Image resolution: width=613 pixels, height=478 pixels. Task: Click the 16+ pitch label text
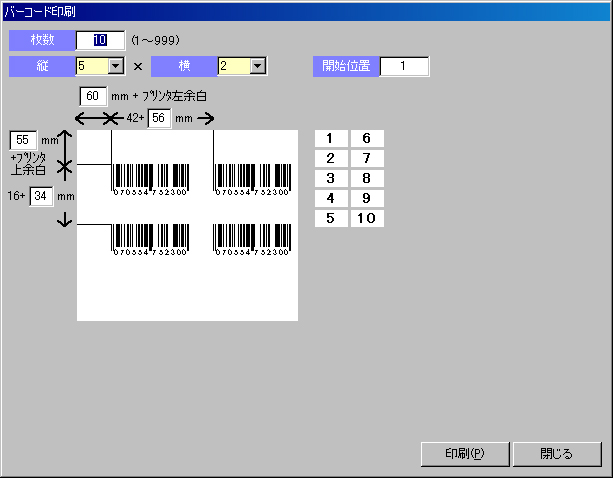(16, 196)
